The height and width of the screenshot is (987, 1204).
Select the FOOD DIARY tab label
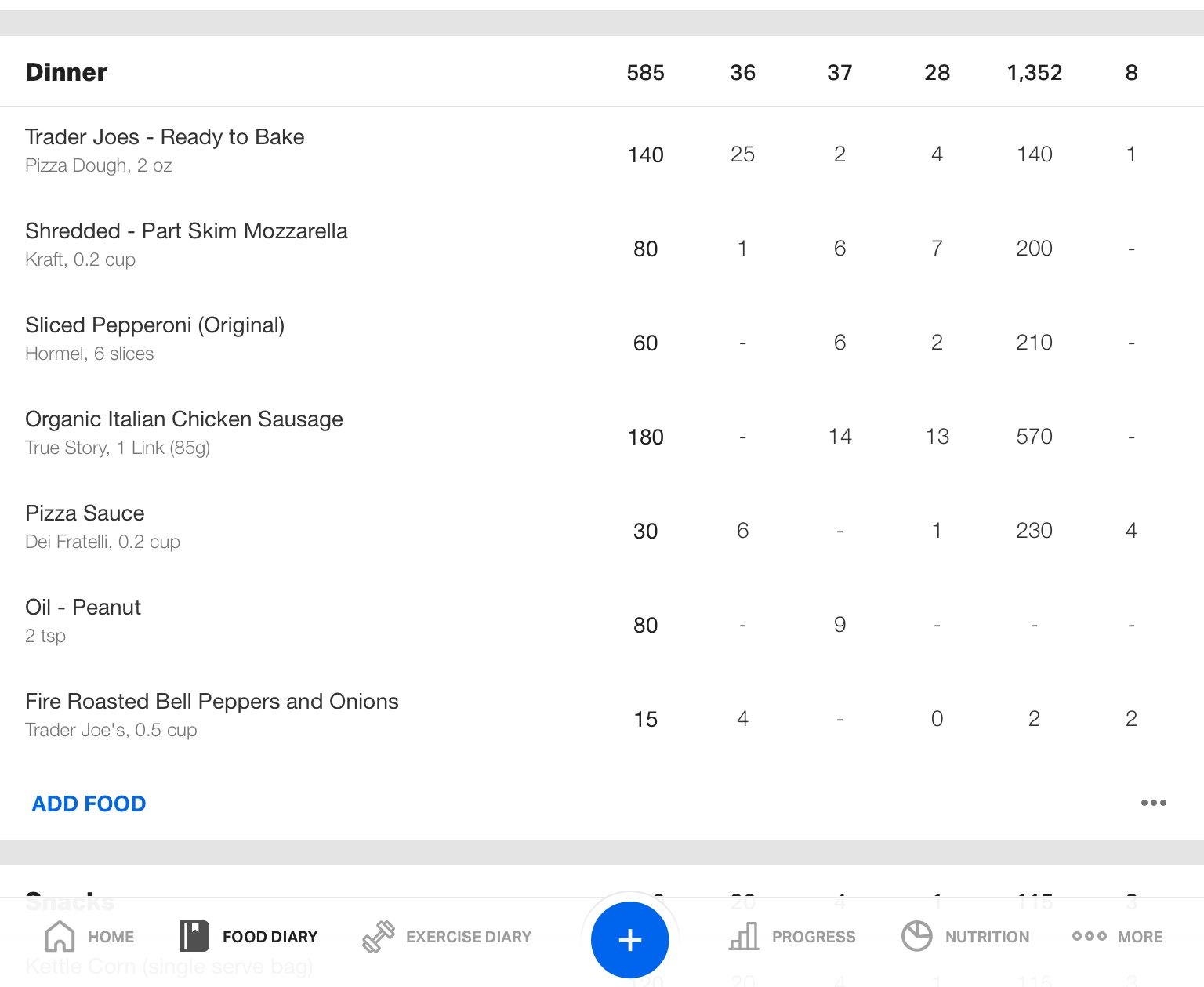point(270,937)
